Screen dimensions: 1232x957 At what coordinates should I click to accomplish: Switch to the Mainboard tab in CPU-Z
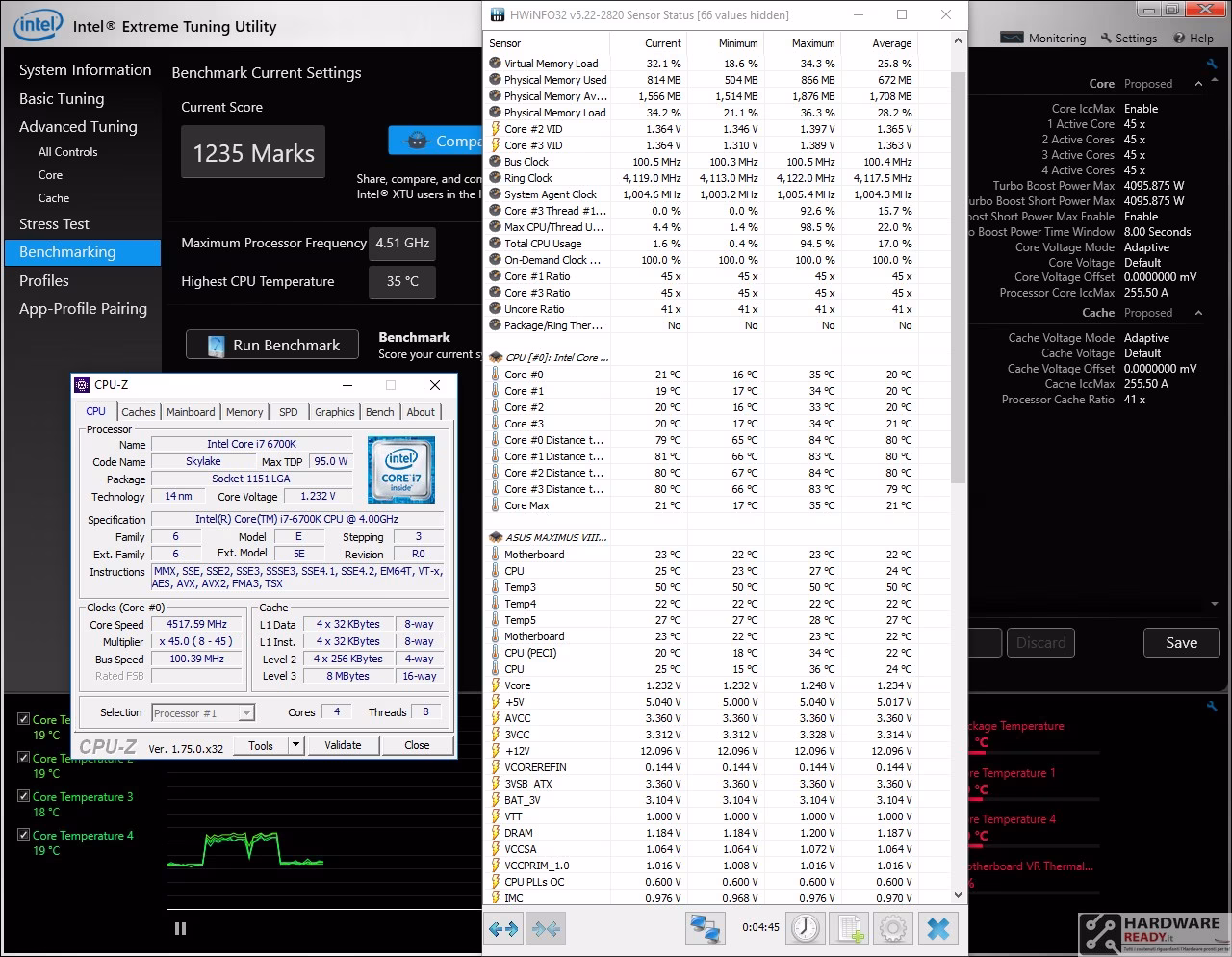(191, 412)
